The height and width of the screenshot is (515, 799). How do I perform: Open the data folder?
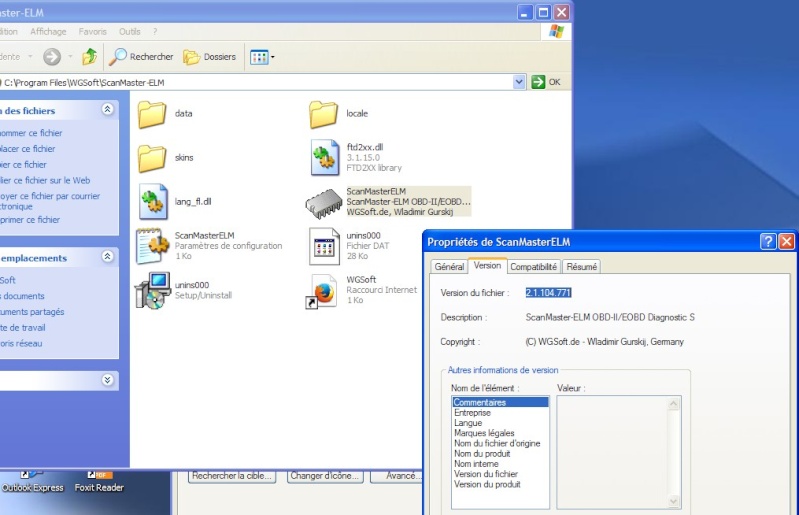152,114
